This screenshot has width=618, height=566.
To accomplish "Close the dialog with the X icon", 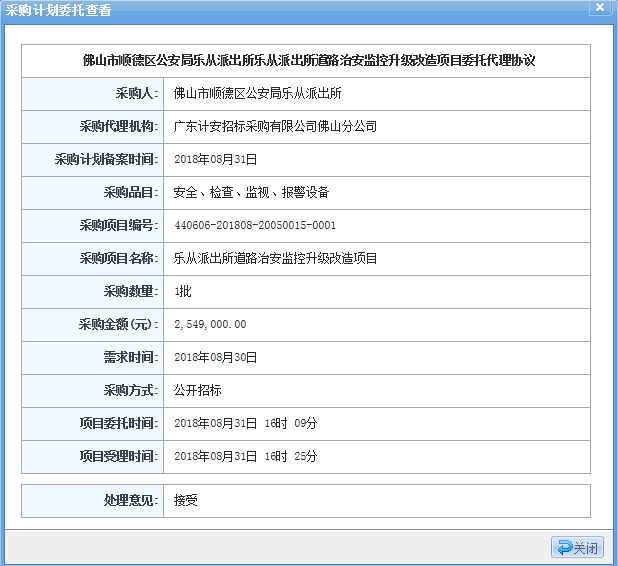I will [599, 7].
